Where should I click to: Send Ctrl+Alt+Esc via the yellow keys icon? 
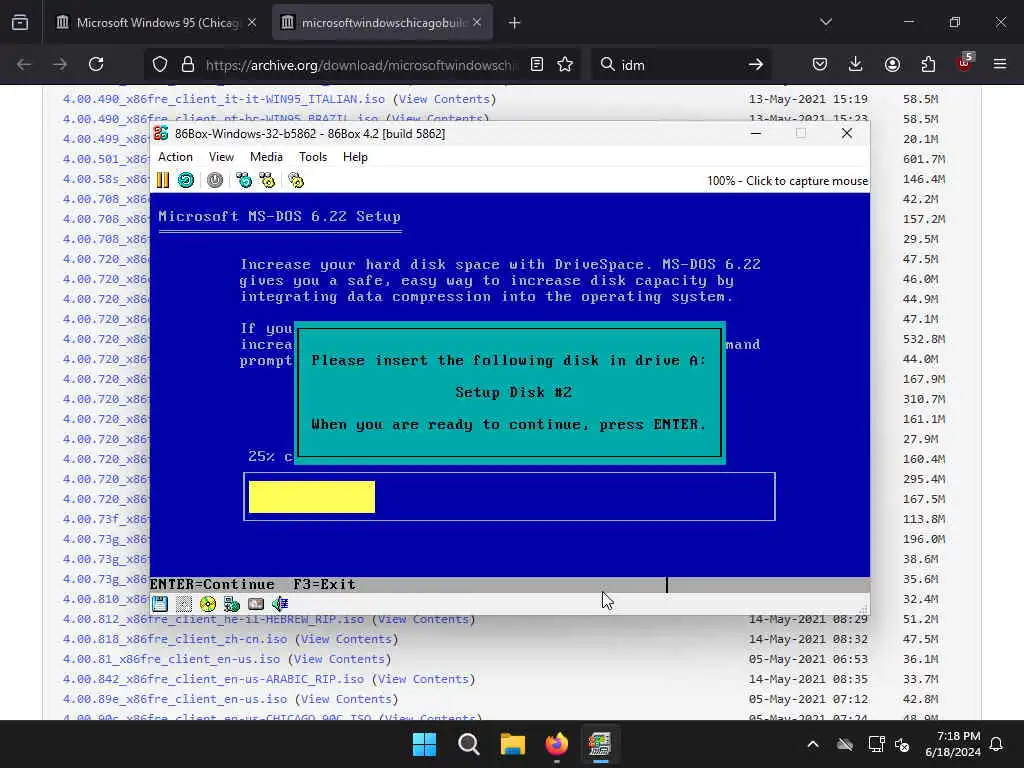pos(267,180)
